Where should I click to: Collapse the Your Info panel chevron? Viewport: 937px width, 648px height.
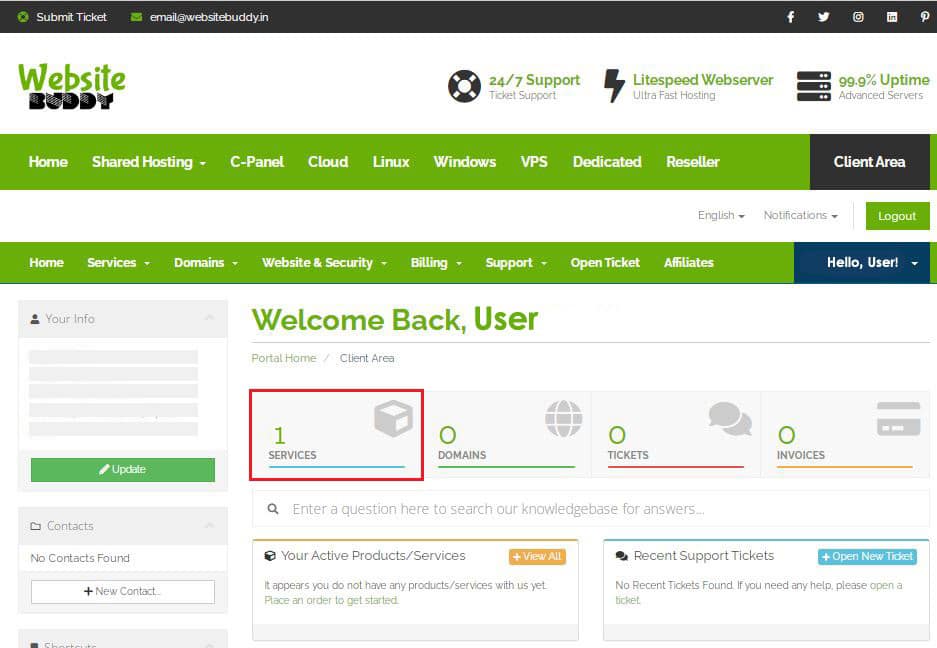tap(209, 318)
